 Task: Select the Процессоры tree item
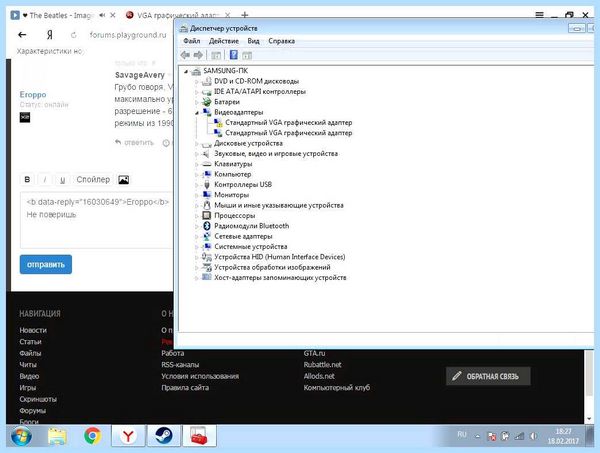[235, 215]
